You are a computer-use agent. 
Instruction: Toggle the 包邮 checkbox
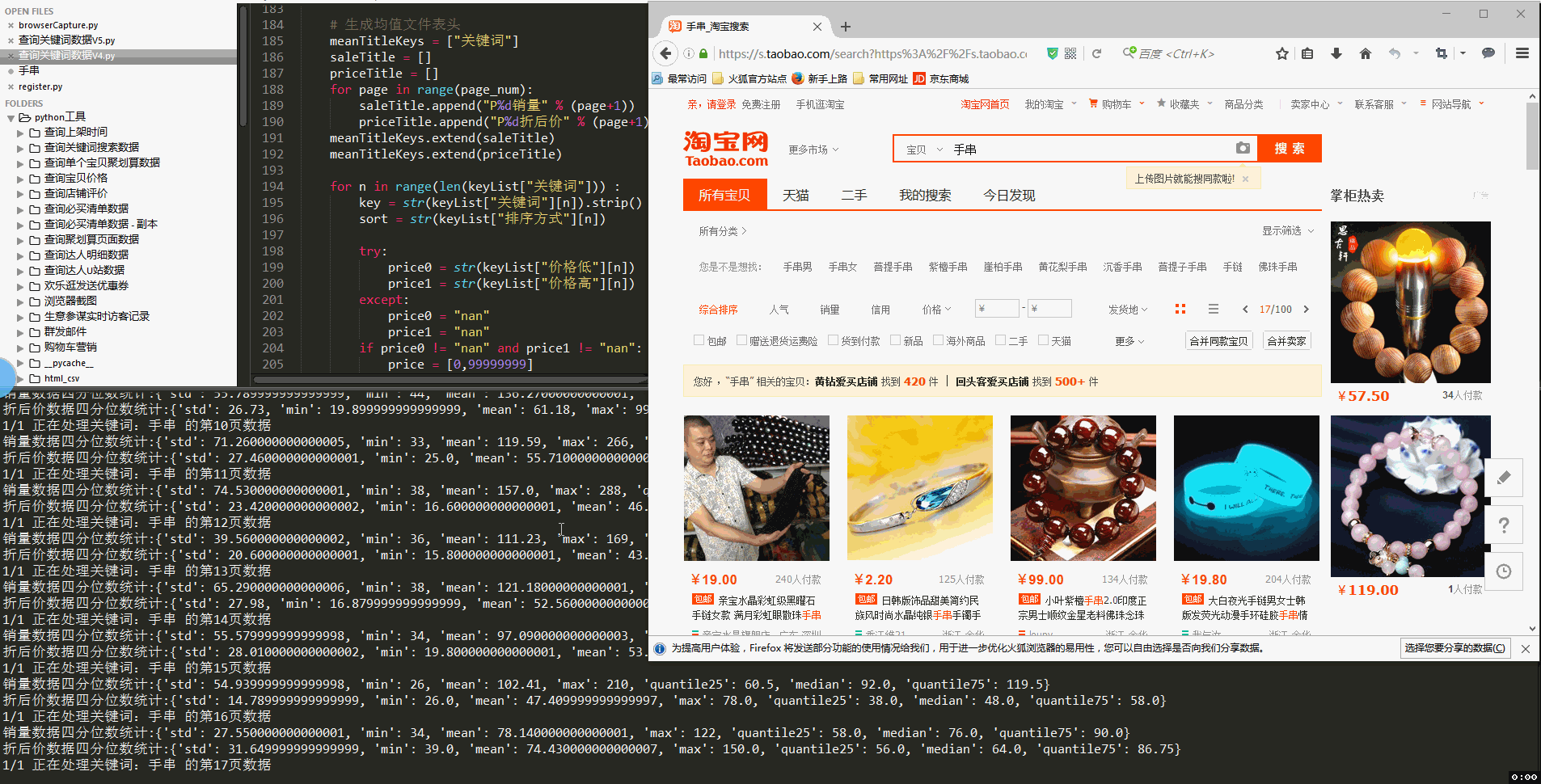click(x=699, y=340)
